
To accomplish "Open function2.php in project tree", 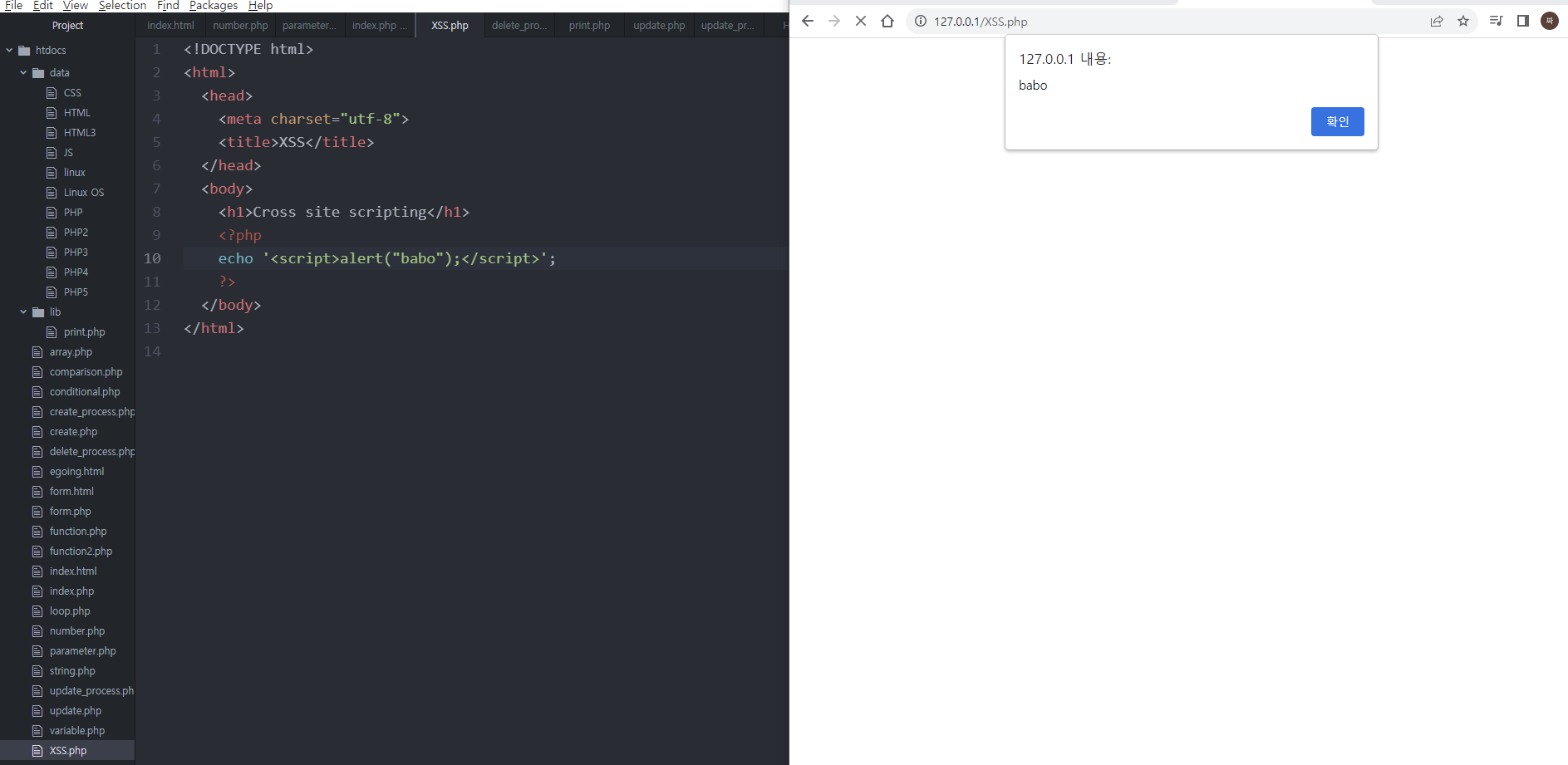I will pos(81,552).
